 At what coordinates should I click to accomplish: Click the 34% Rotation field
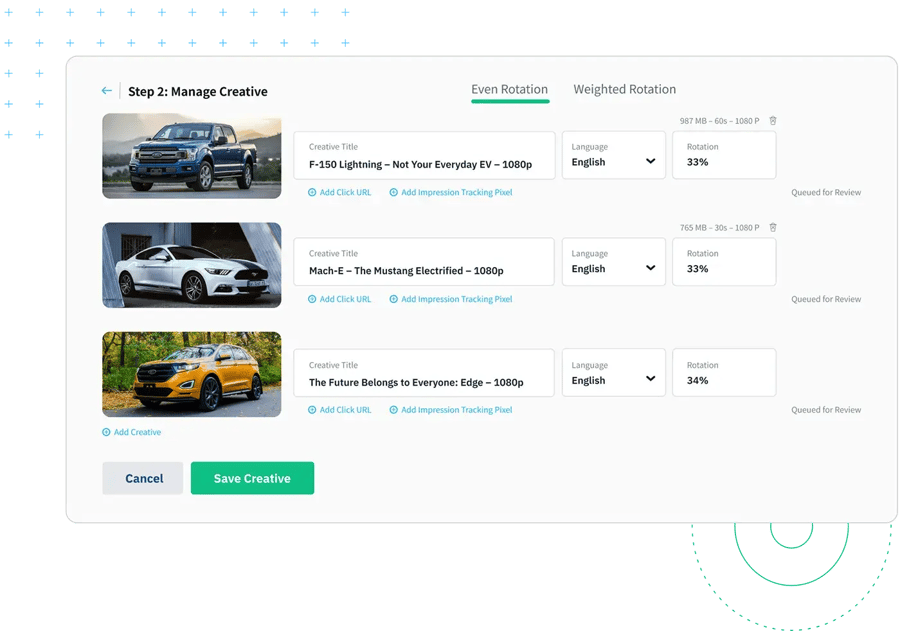tap(724, 373)
